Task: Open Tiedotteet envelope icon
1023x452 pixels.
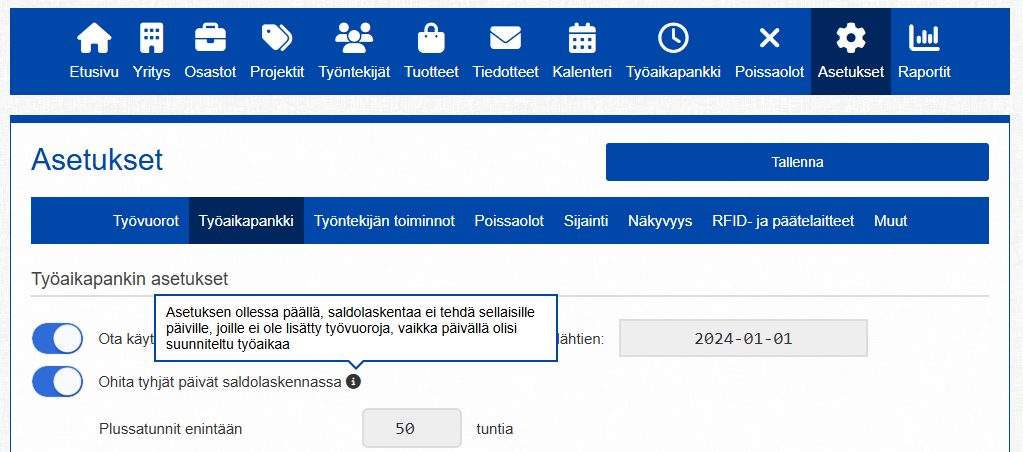Action: click(506, 38)
